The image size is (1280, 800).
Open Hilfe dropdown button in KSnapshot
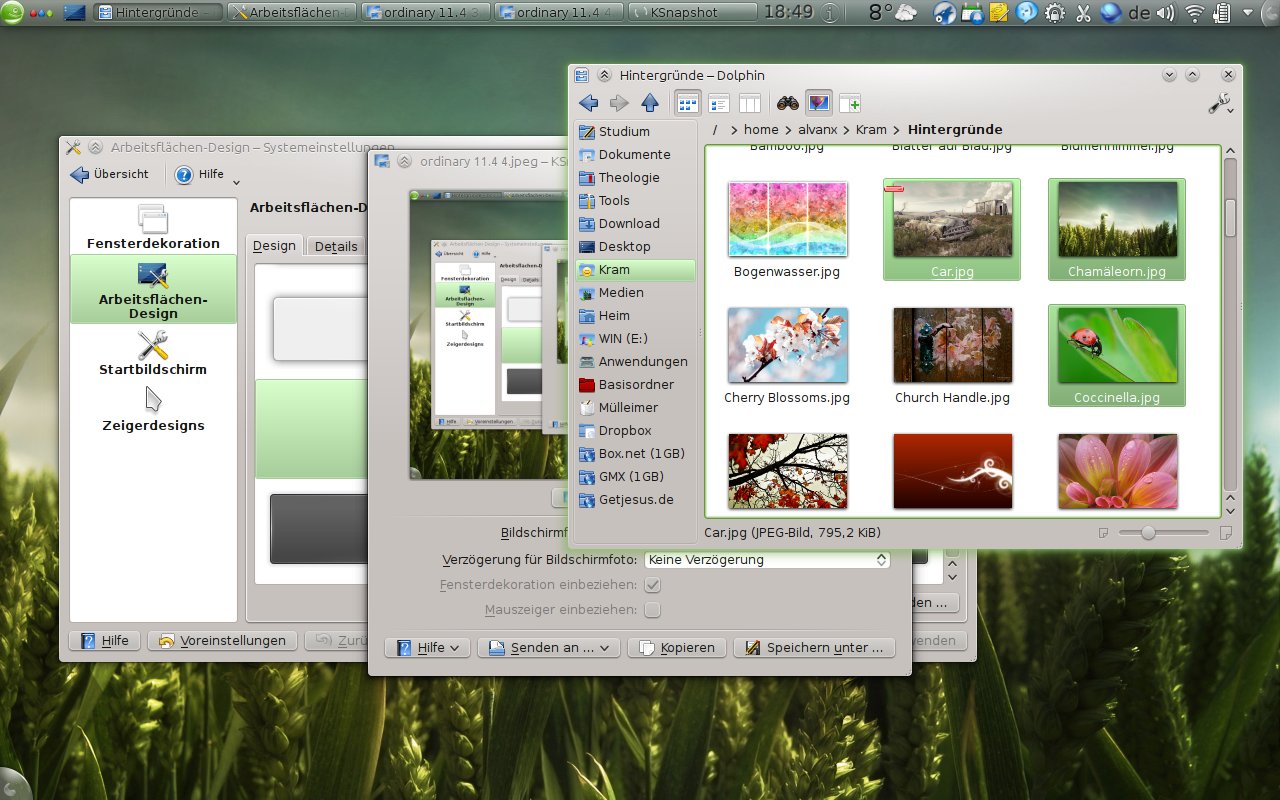pyautogui.click(x=427, y=647)
